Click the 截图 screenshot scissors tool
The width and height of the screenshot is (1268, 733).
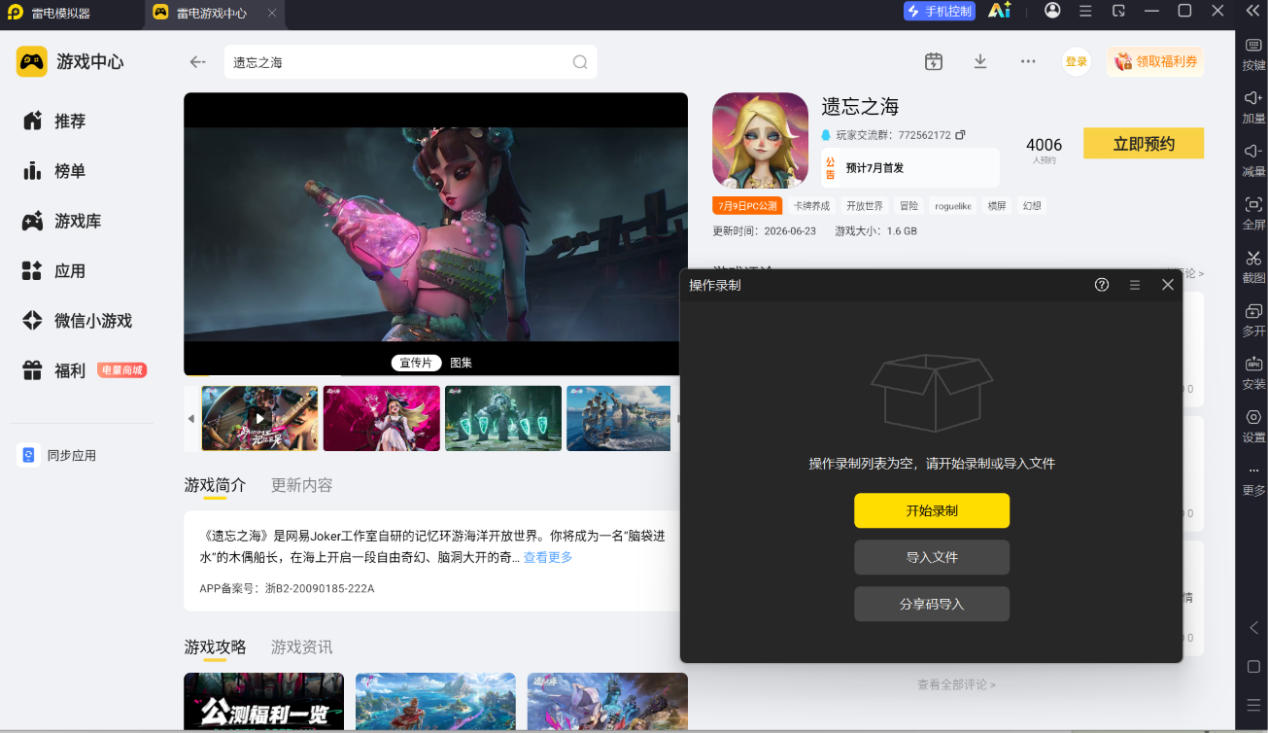[1253, 266]
